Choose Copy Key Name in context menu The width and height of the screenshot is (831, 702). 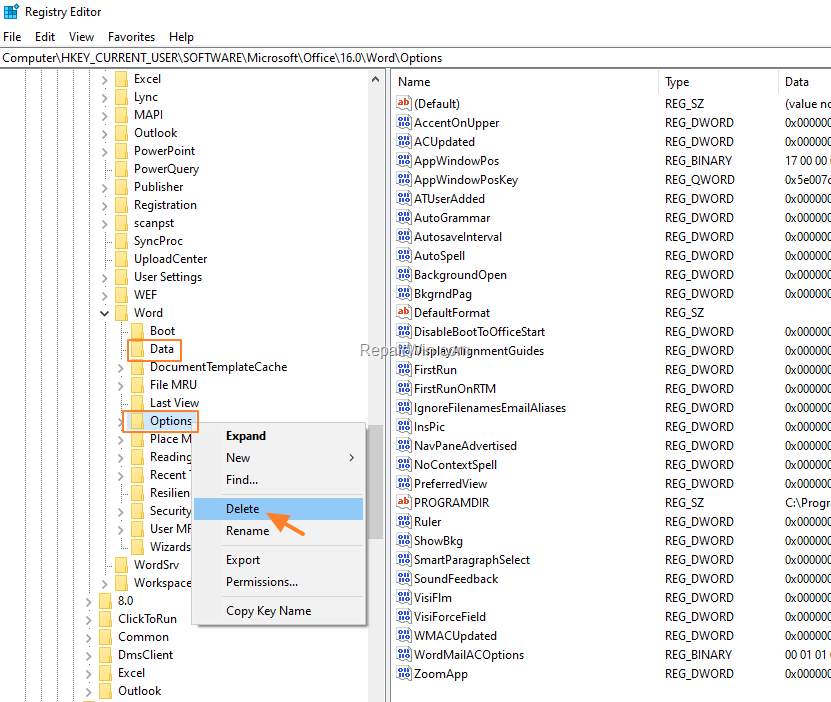pos(279,611)
